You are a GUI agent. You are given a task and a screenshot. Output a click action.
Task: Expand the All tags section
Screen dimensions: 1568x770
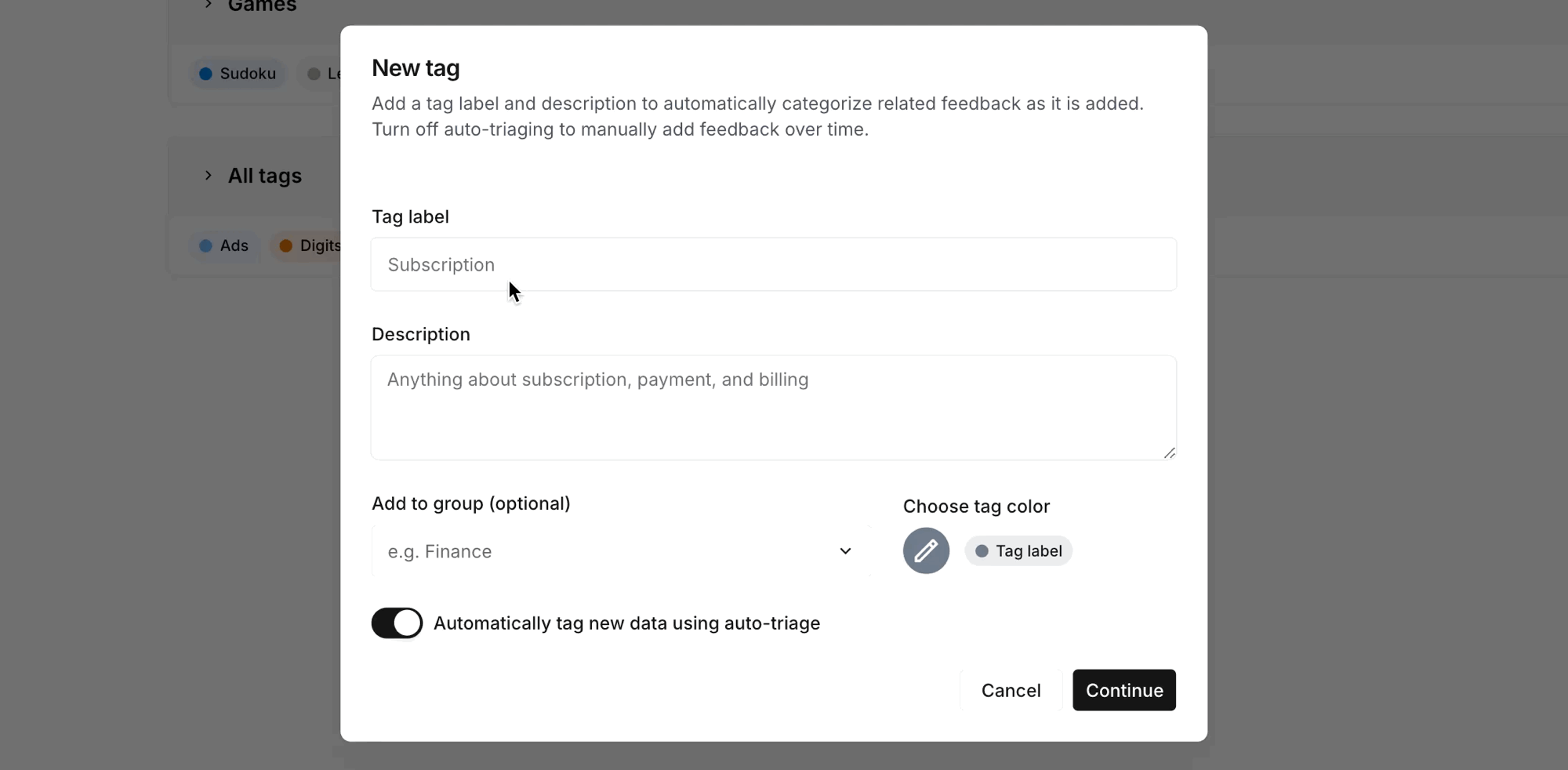tap(207, 175)
